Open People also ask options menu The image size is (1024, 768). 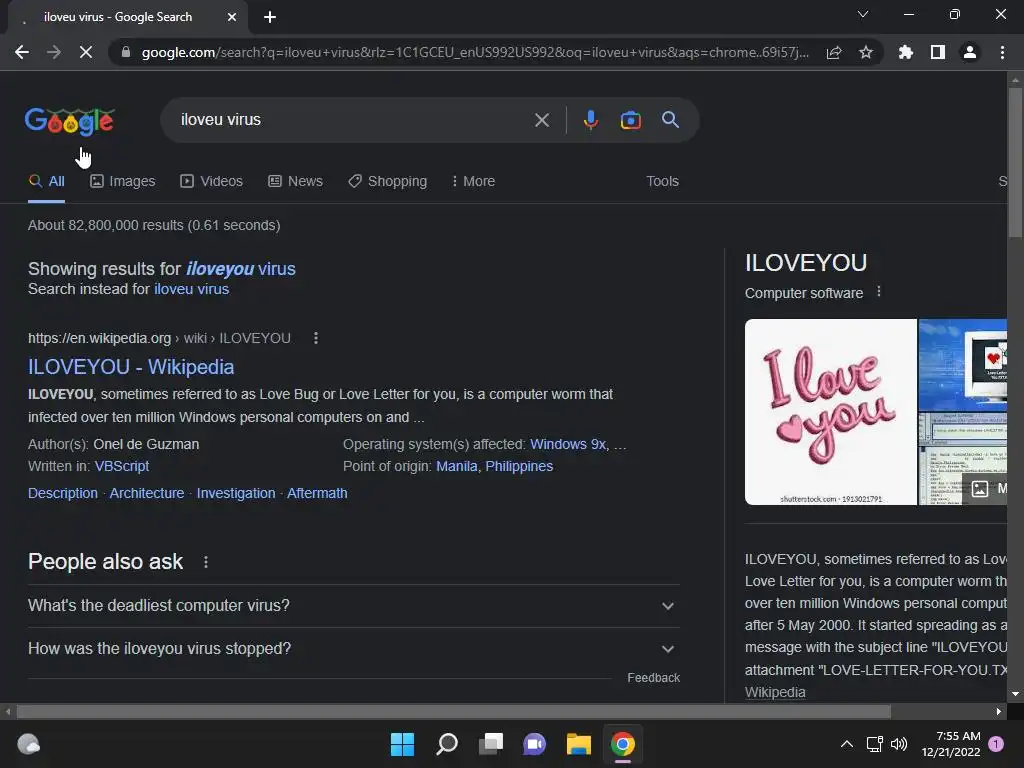click(x=206, y=562)
